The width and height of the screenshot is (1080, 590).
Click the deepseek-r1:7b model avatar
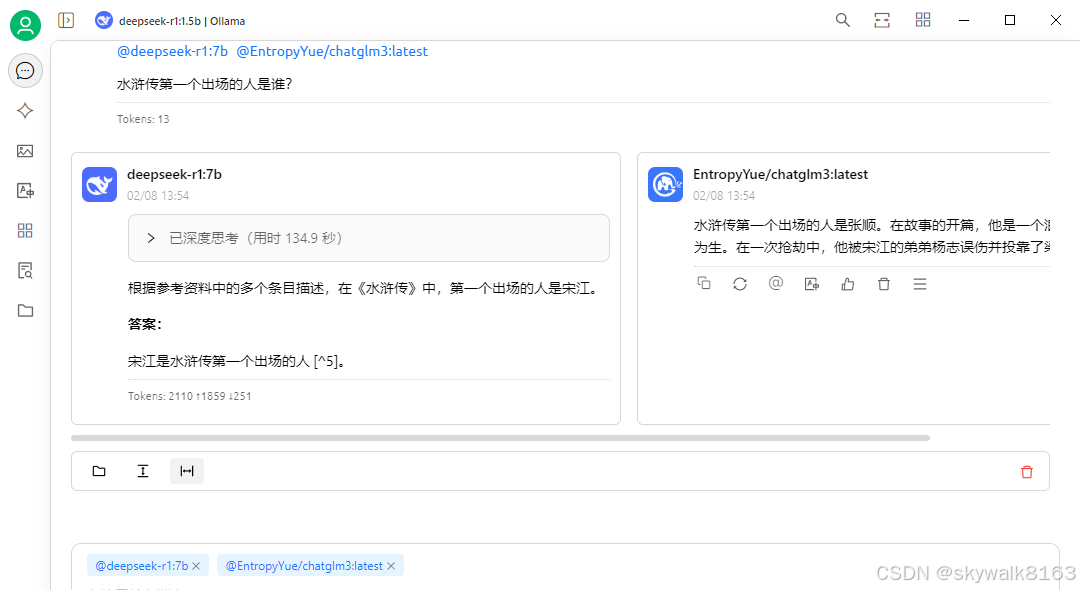pyautogui.click(x=99, y=185)
